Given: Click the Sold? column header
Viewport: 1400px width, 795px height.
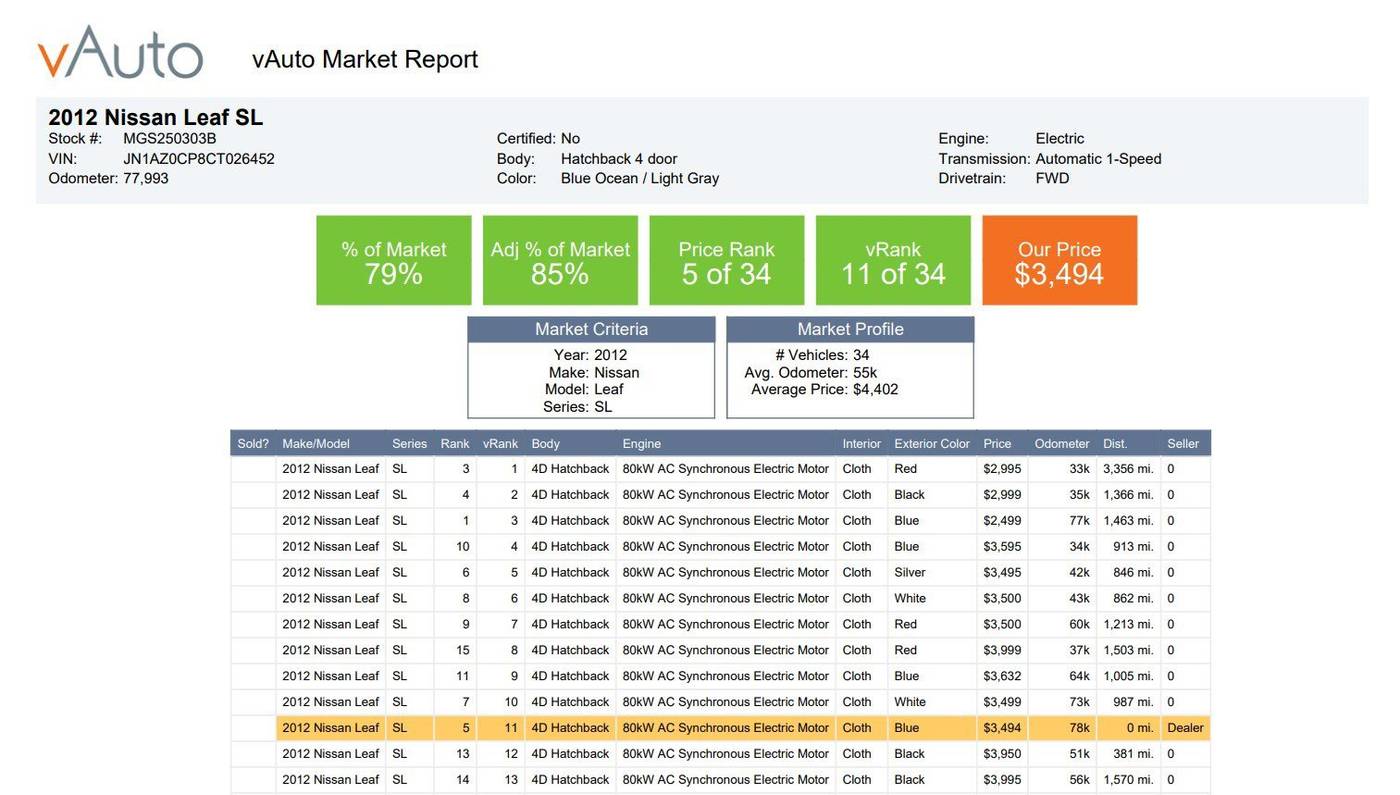Looking at the screenshot, I should [x=253, y=443].
